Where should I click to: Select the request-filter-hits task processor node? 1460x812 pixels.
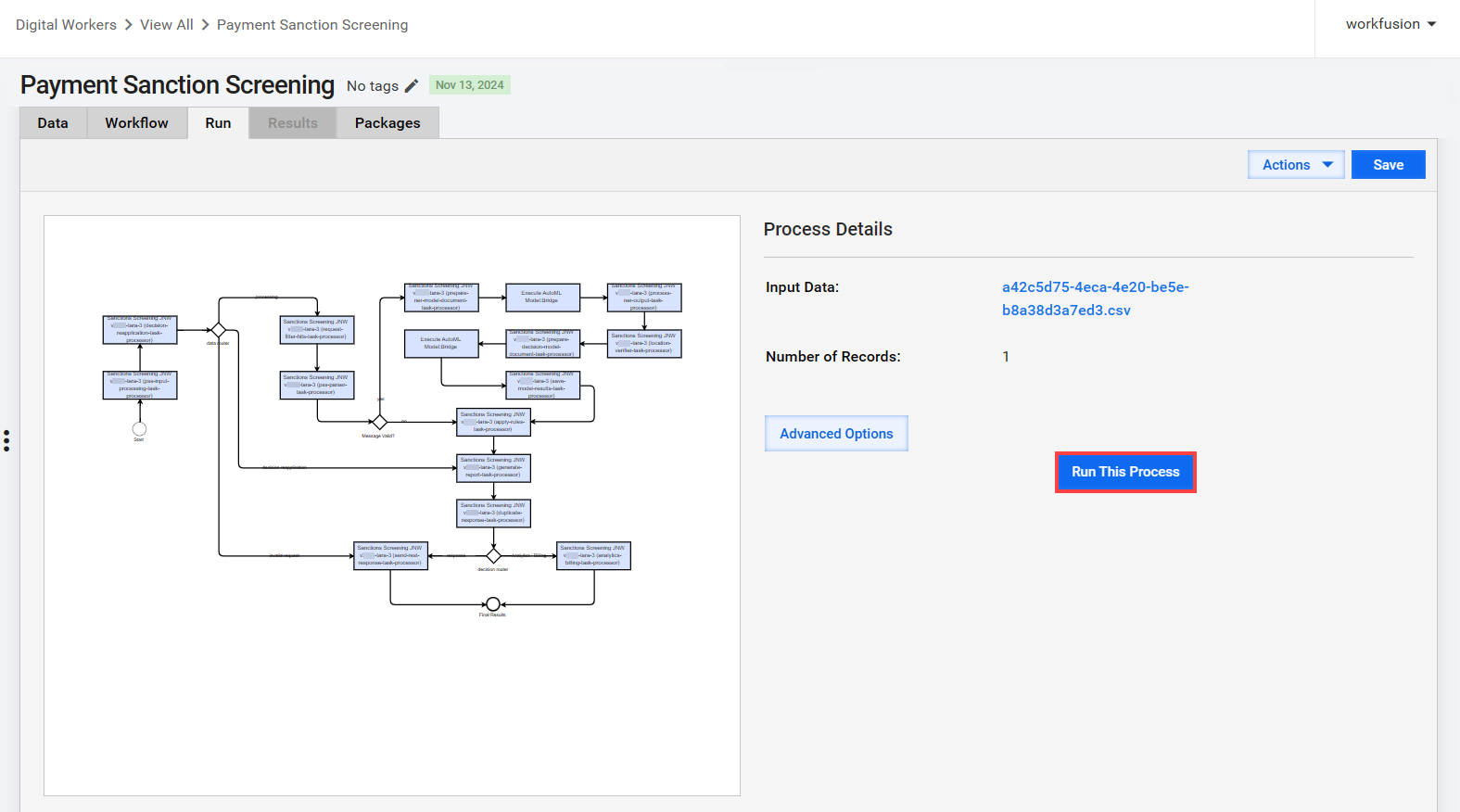(317, 330)
